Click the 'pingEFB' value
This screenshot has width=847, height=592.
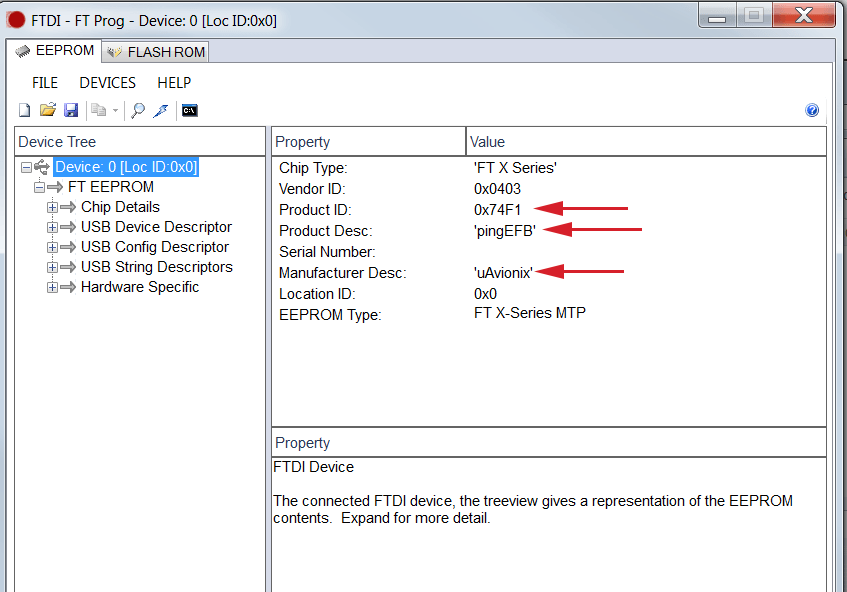(505, 231)
